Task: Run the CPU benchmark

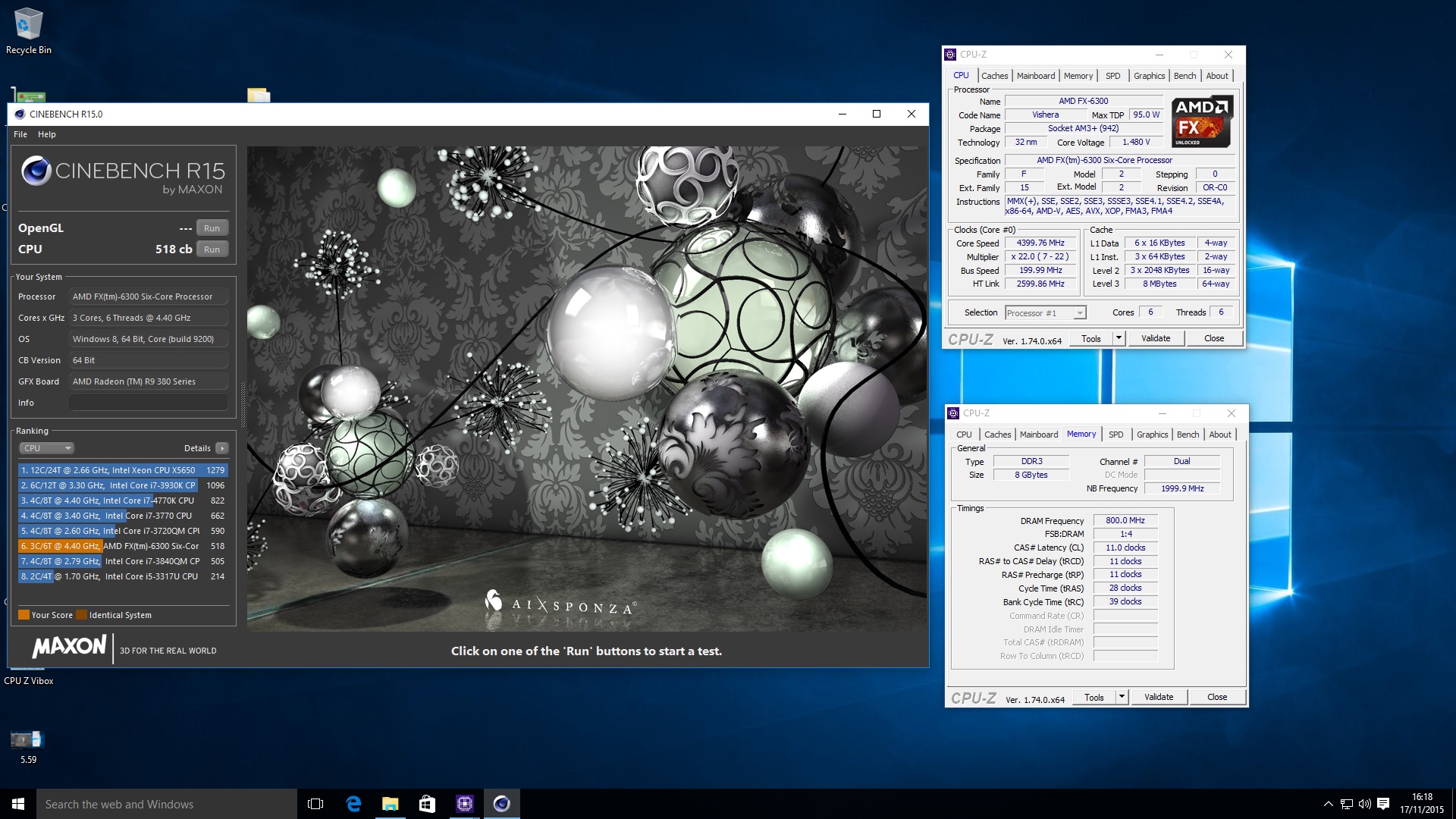Action: [212, 249]
